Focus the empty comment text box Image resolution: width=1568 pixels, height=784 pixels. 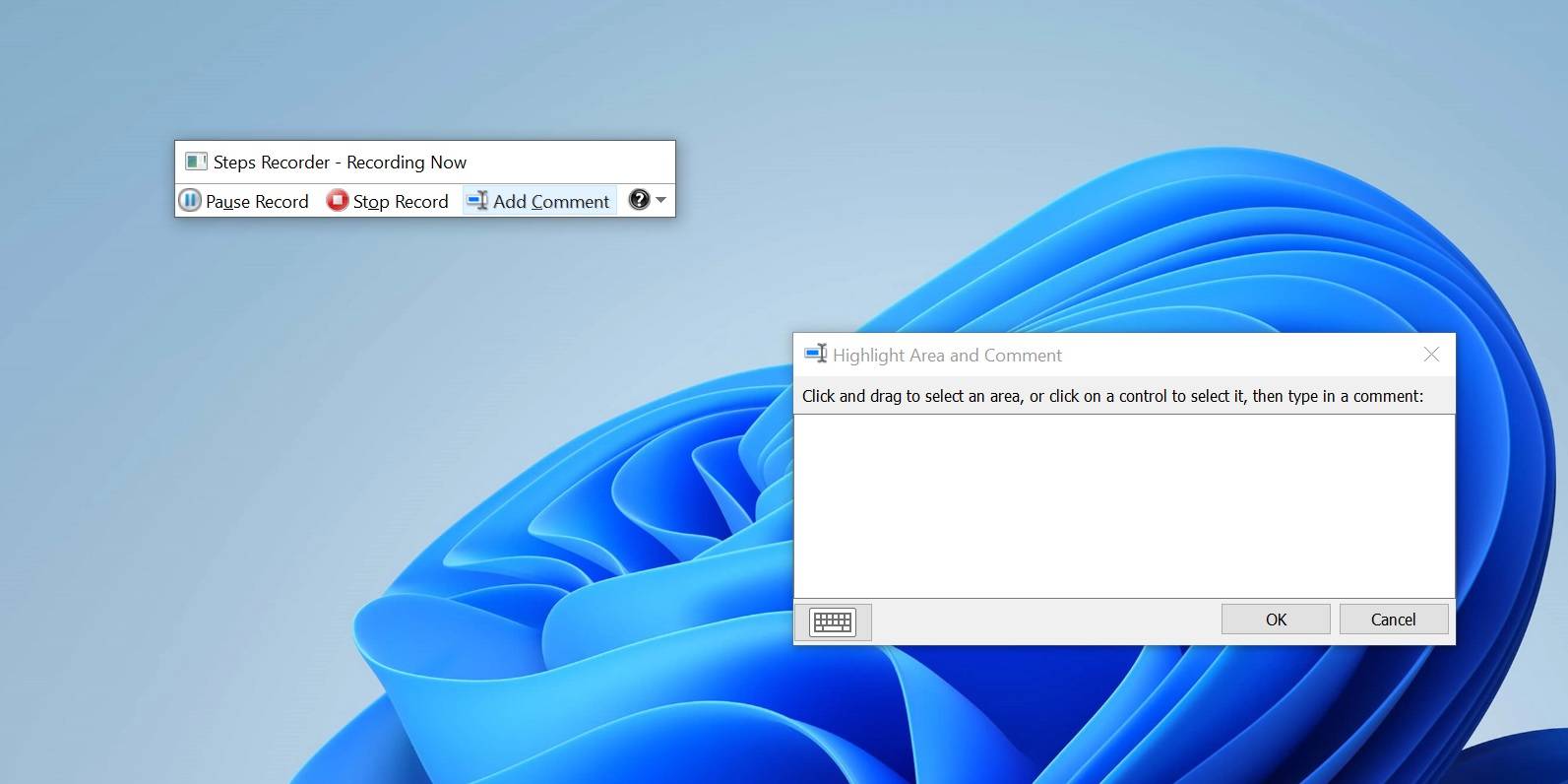pos(1123,505)
